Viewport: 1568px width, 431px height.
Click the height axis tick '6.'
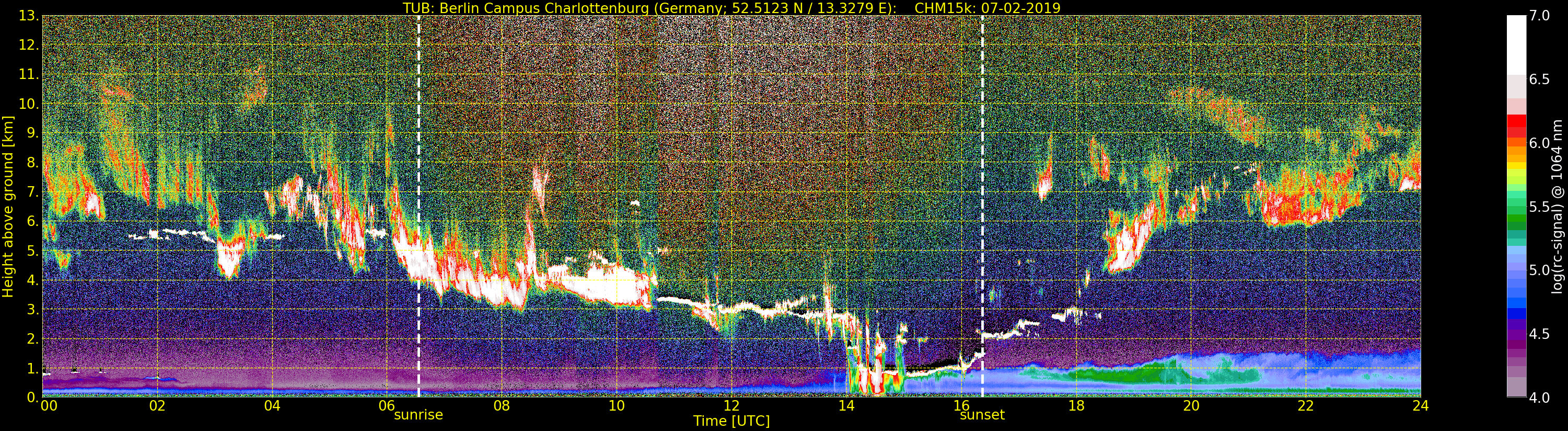[x=33, y=221]
